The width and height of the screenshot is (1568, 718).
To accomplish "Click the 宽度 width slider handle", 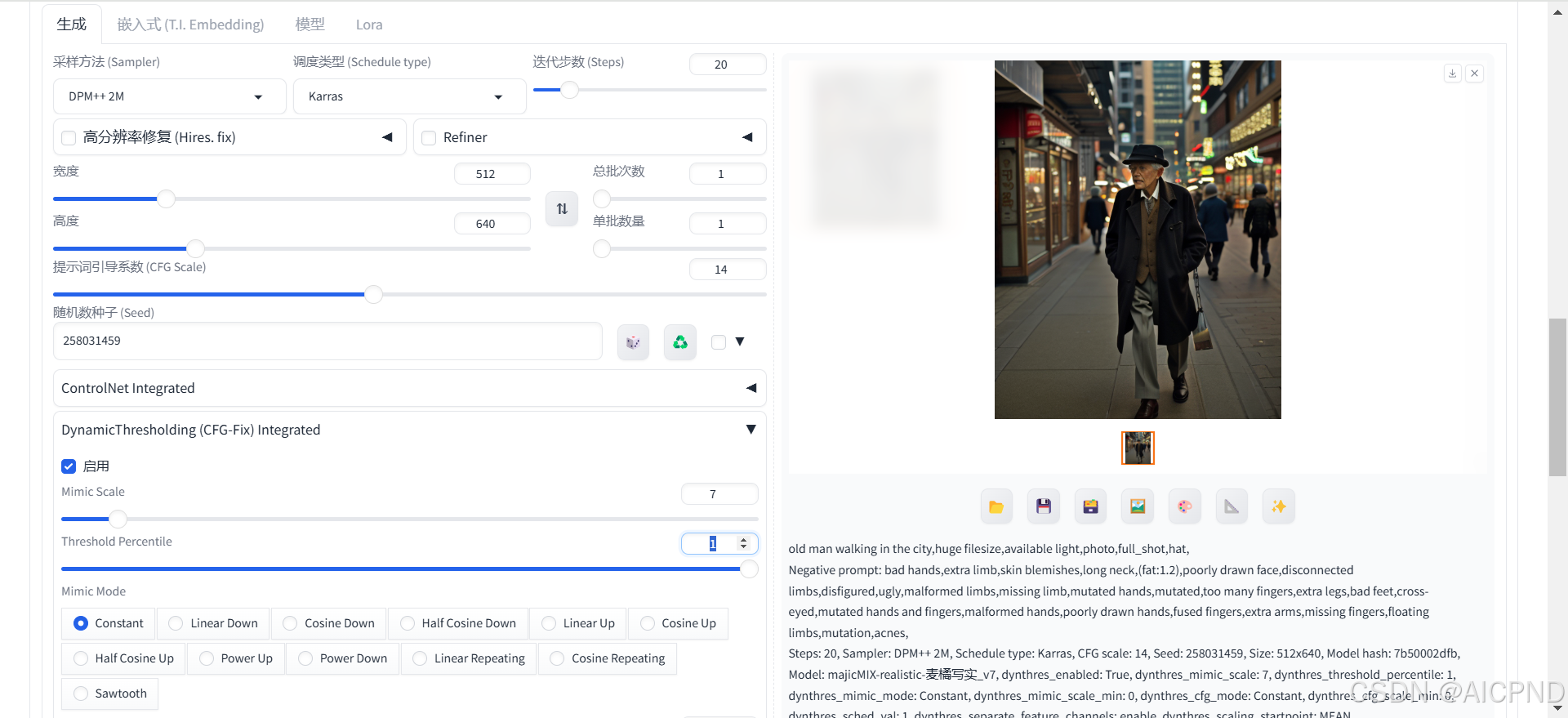I will click(x=166, y=198).
